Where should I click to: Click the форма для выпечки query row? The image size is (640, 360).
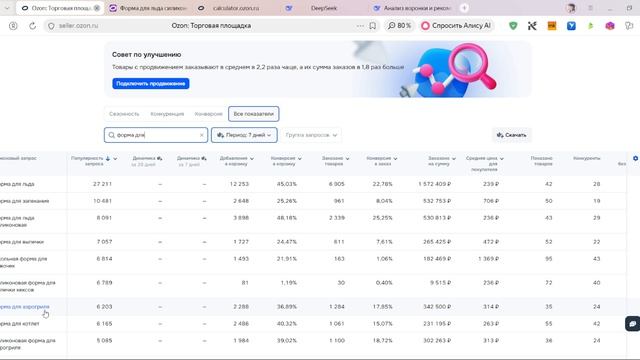pyautogui.click(x=313, y=242)
